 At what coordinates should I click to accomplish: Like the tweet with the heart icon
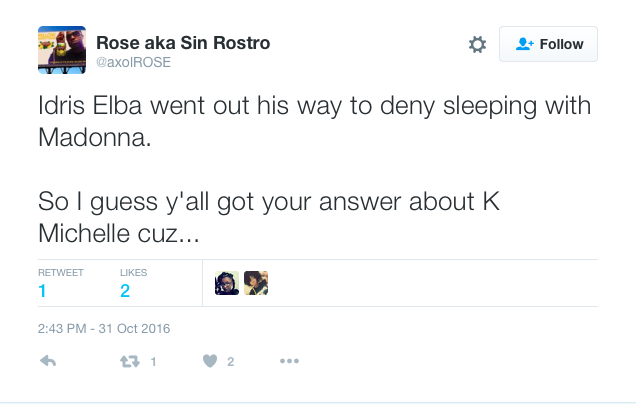pos(210,362)
